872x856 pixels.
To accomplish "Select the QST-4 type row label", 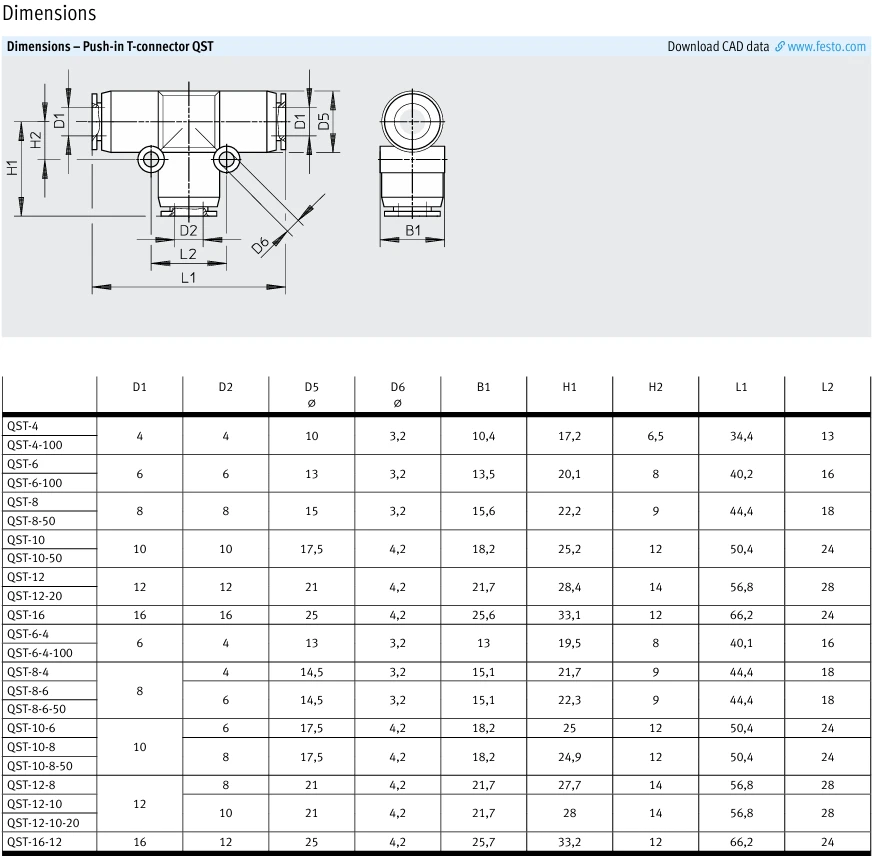I will (x=23, y=426).
